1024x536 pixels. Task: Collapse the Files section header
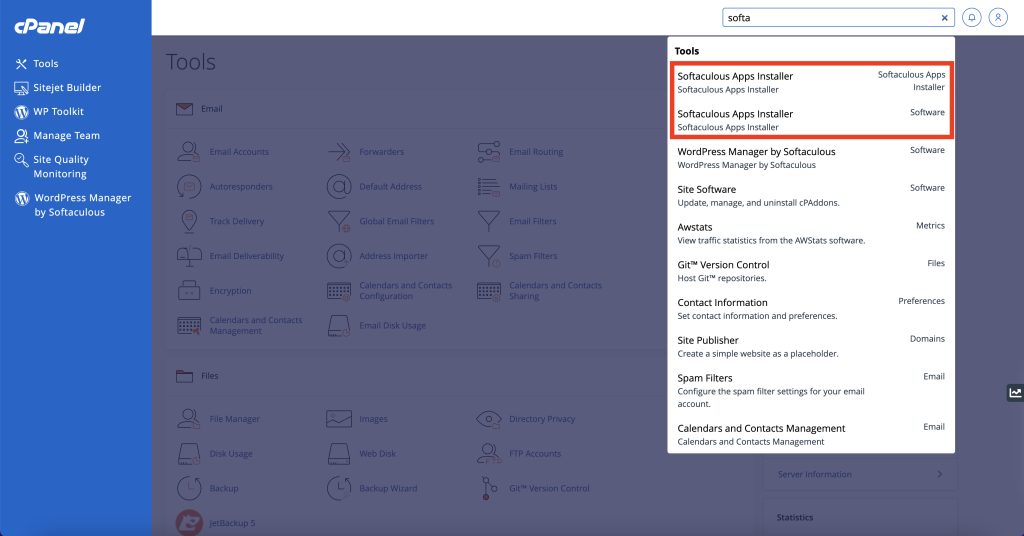click(415, 376)
